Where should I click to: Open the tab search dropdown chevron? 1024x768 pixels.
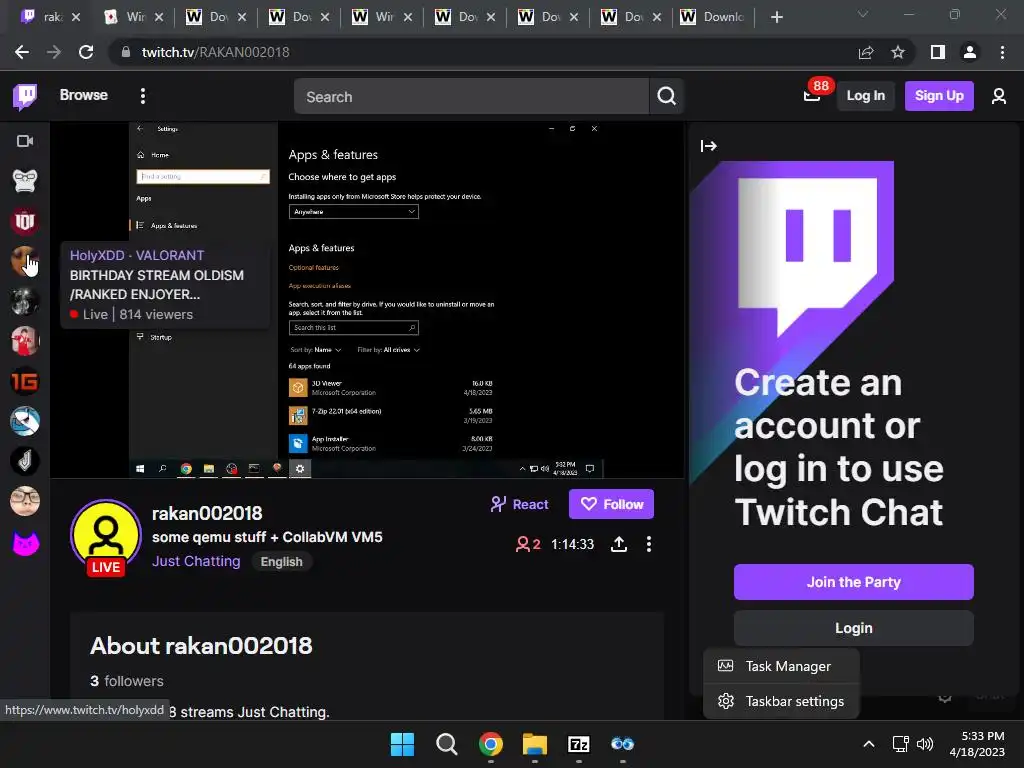click(x=863, y=14)
